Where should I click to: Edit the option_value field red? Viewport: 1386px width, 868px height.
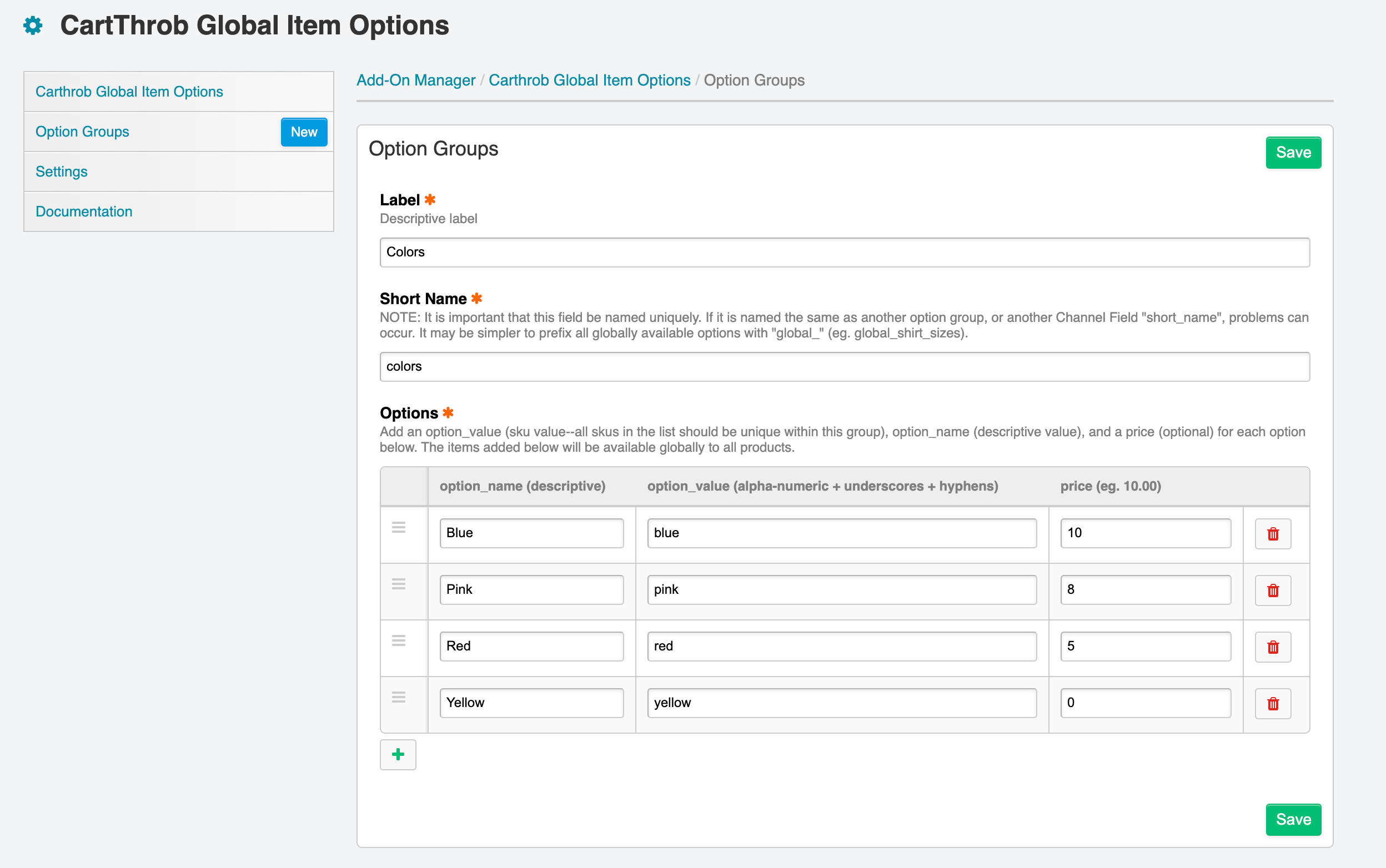tap(841, 647)
